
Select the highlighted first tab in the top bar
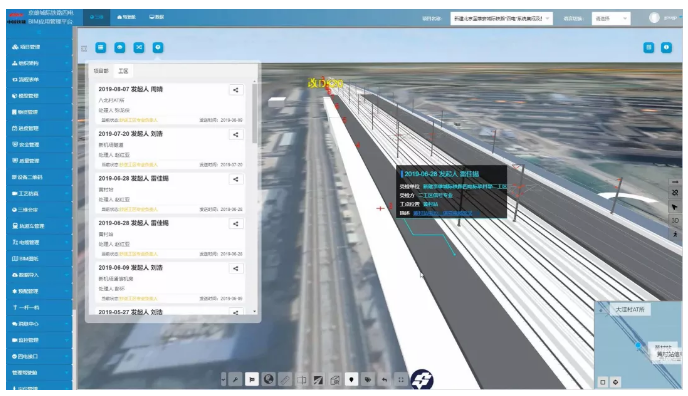point(97,17)
